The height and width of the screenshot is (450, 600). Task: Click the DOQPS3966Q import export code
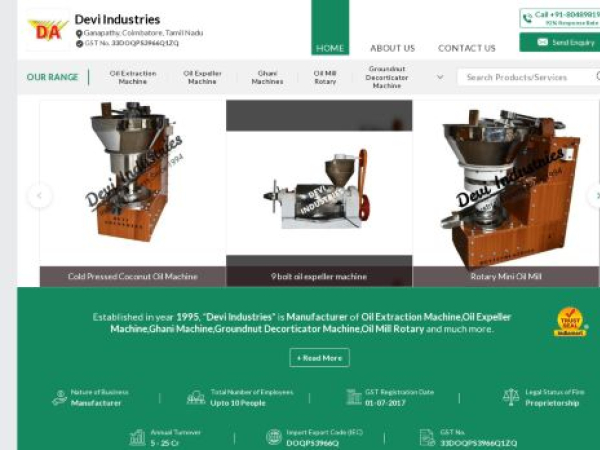point(312,443)
